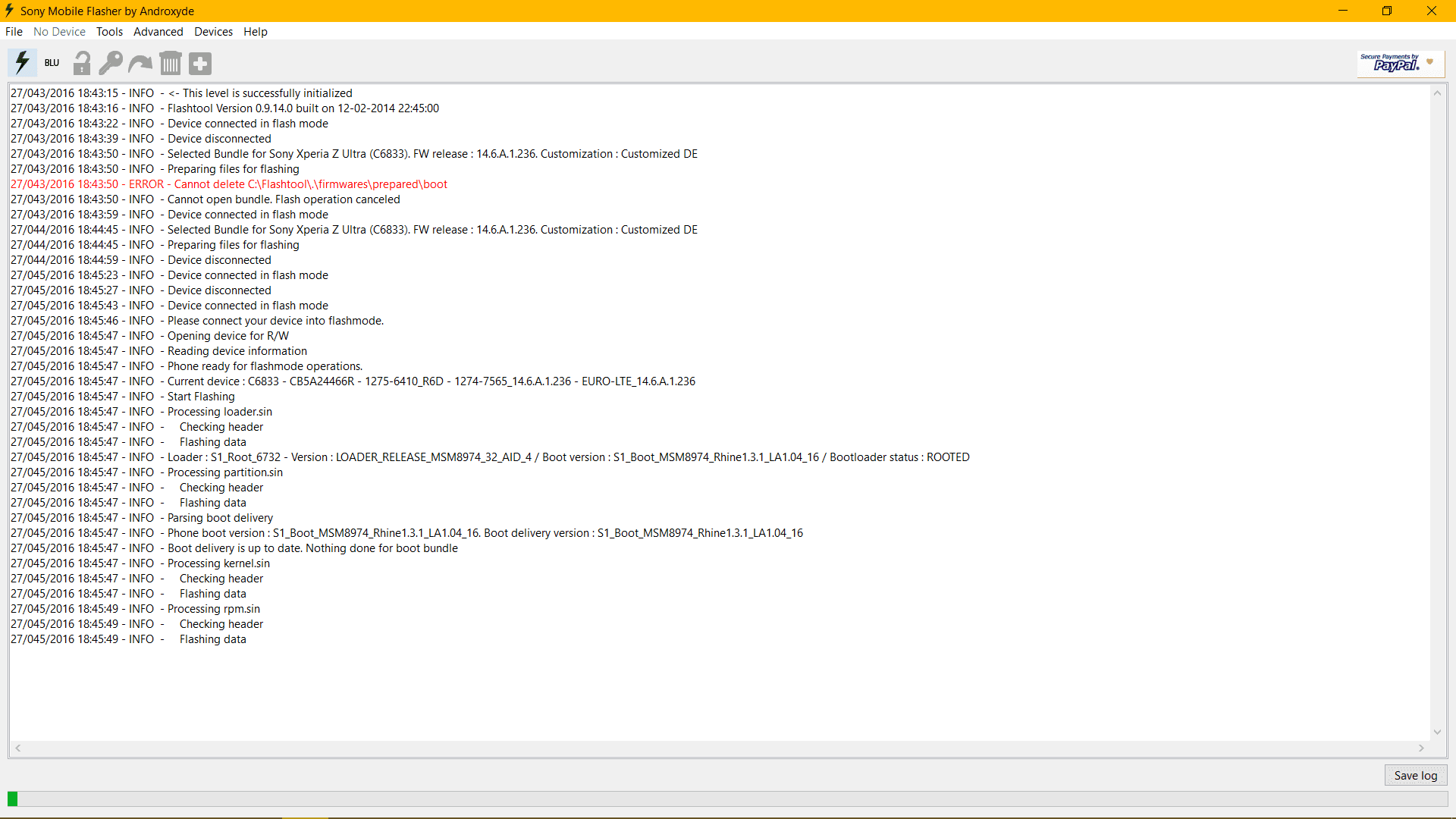Click the 'Processing rpm.sin' log line
This screenshot has width=1456, height=819.
(135, 609)
